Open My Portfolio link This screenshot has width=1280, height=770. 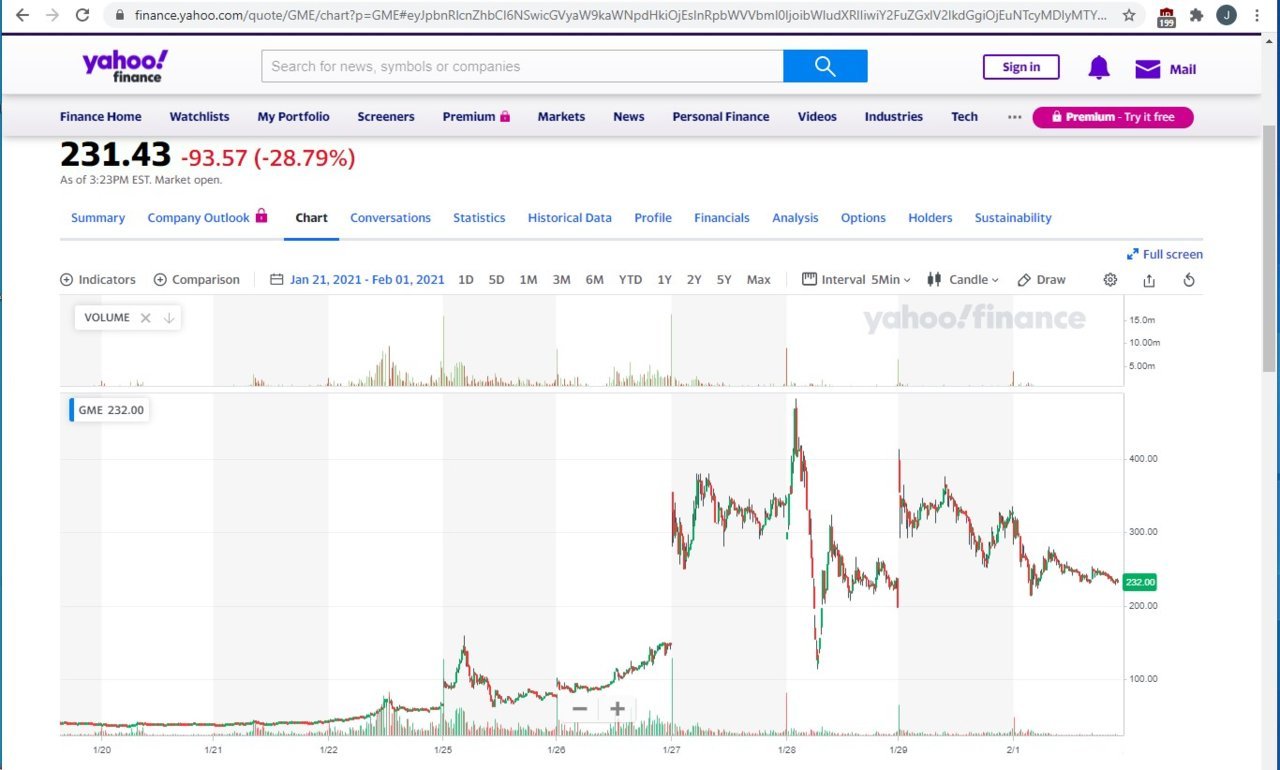tap(293, 117)
